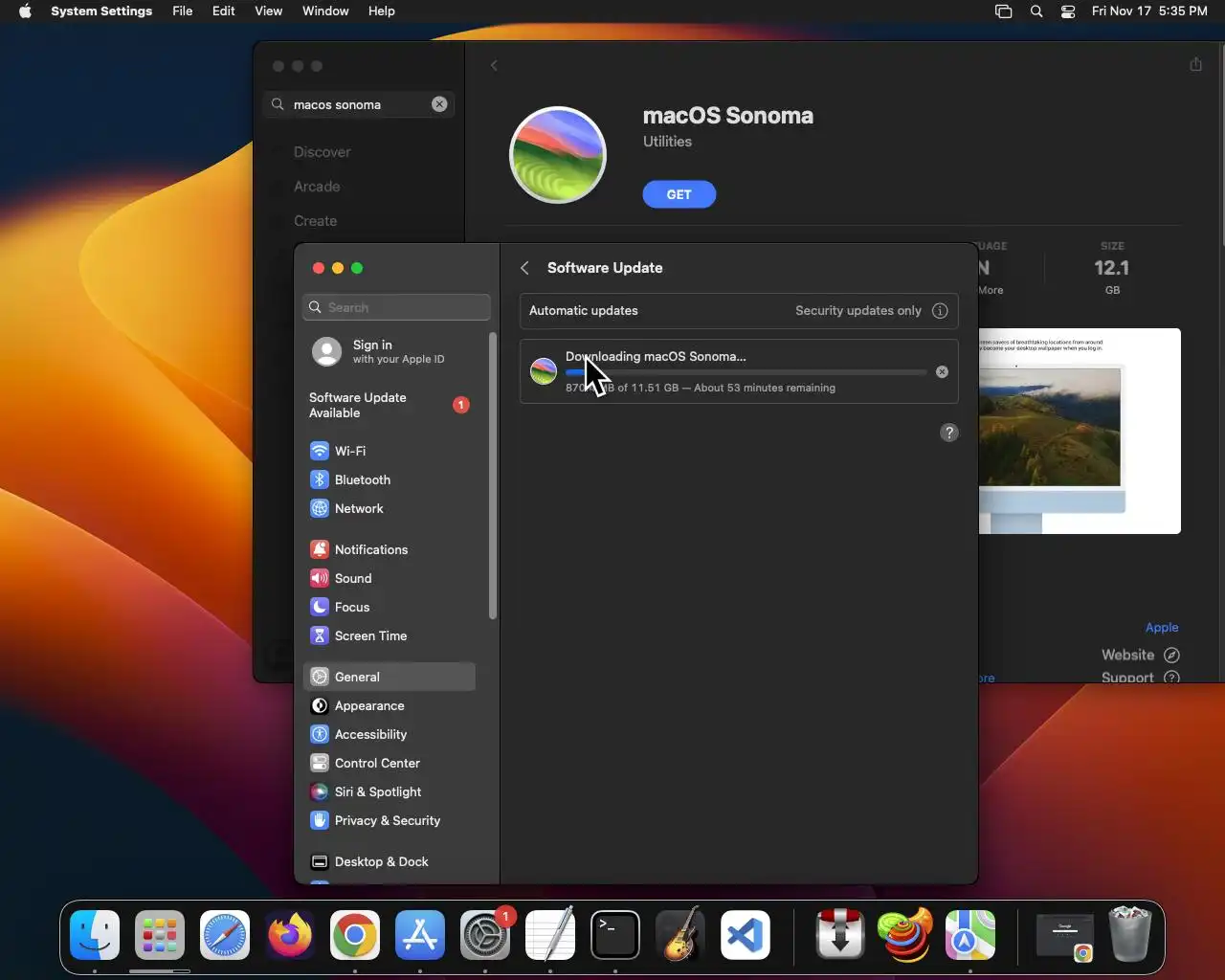Open the System Settings menu
The width and height of the screenshot is (1225, 980).
point(101,11)
